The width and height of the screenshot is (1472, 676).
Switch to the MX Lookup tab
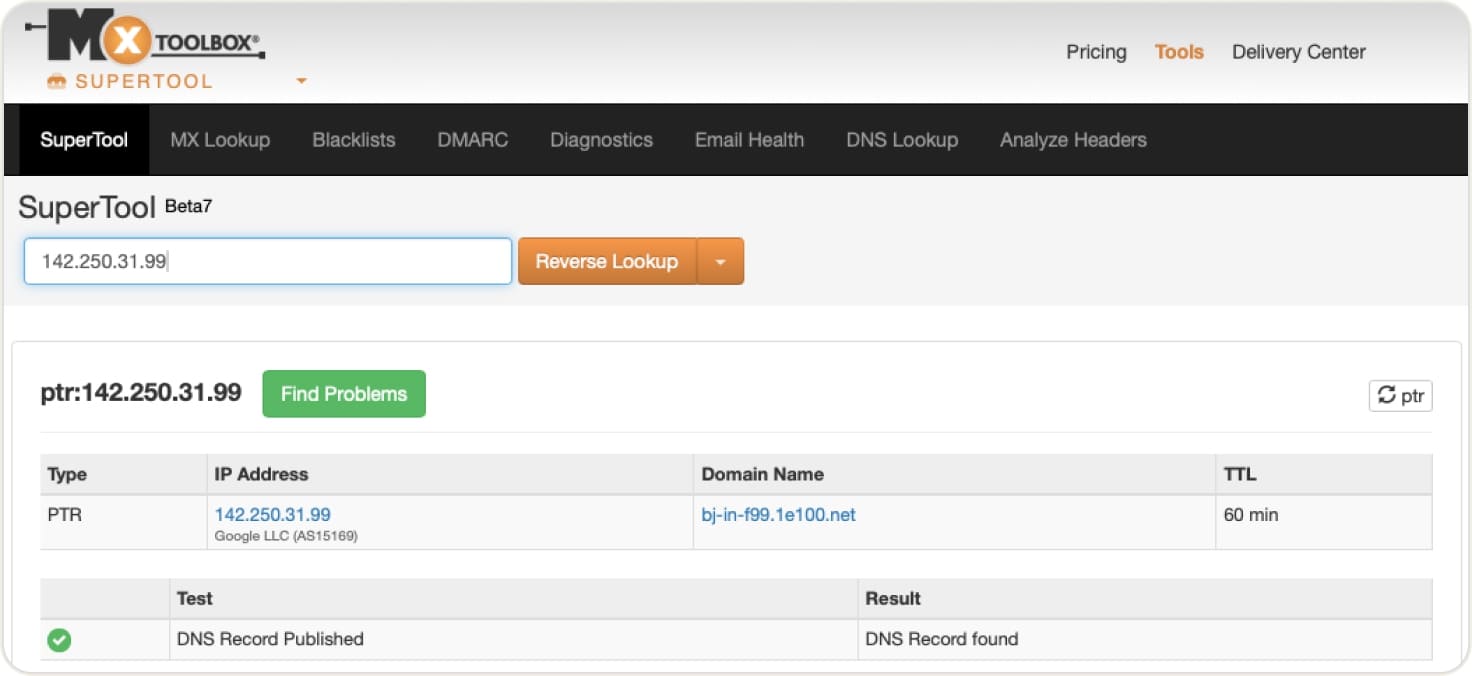[x=220, y=140]
